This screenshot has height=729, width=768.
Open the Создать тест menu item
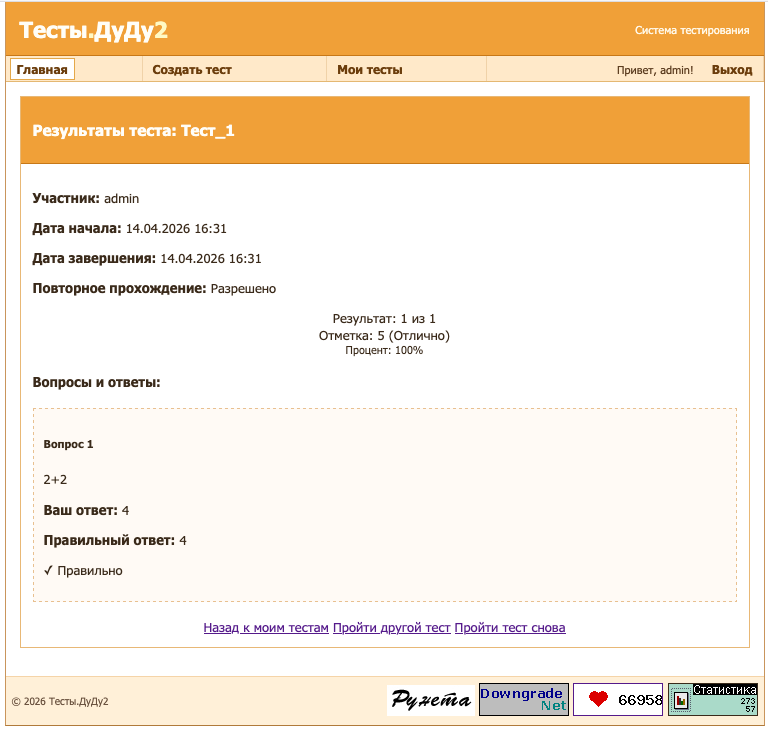(192, 70)
